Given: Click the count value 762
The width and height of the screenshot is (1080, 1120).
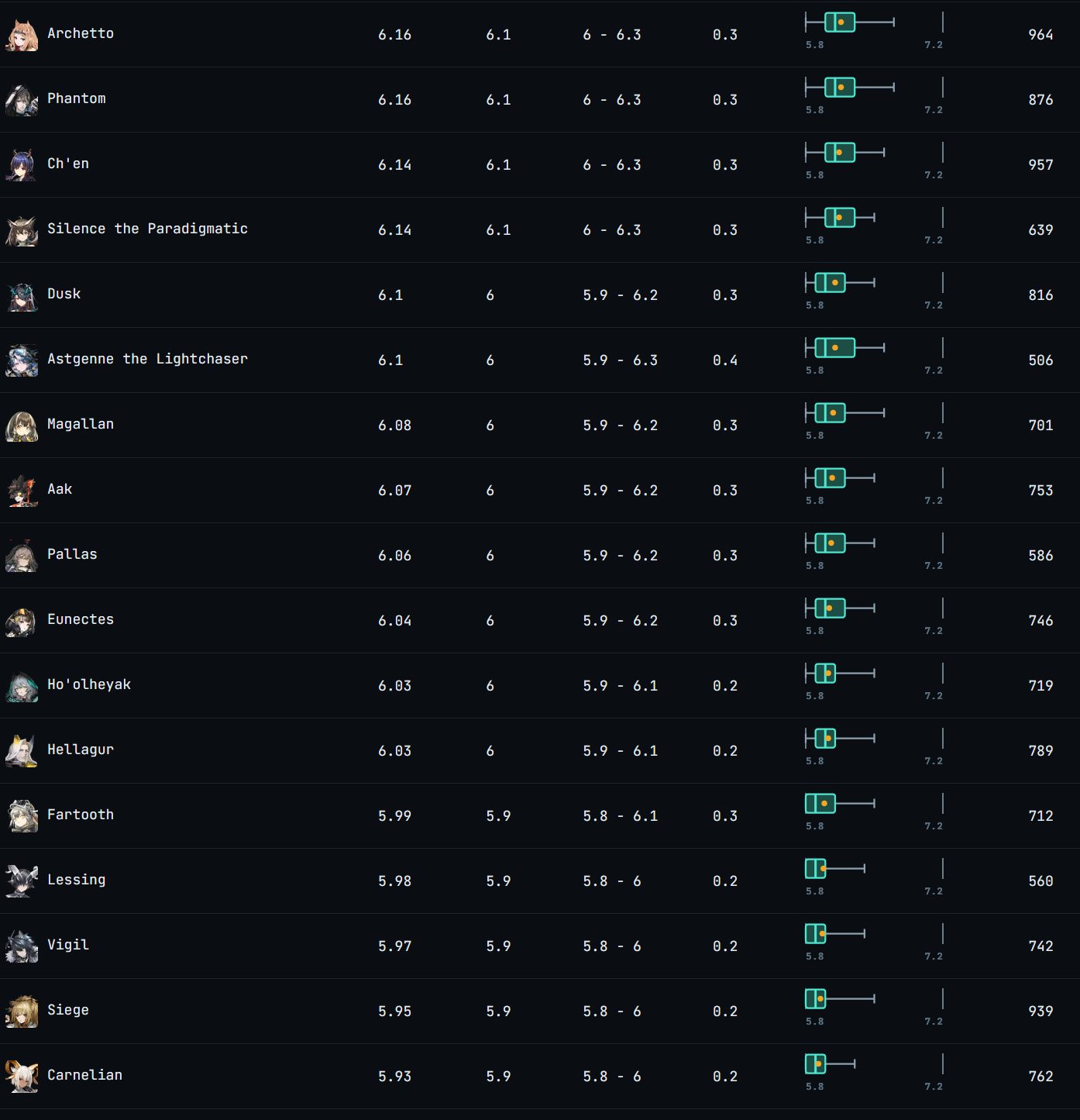Looking at the screenshot, I should (1040, 1077).
